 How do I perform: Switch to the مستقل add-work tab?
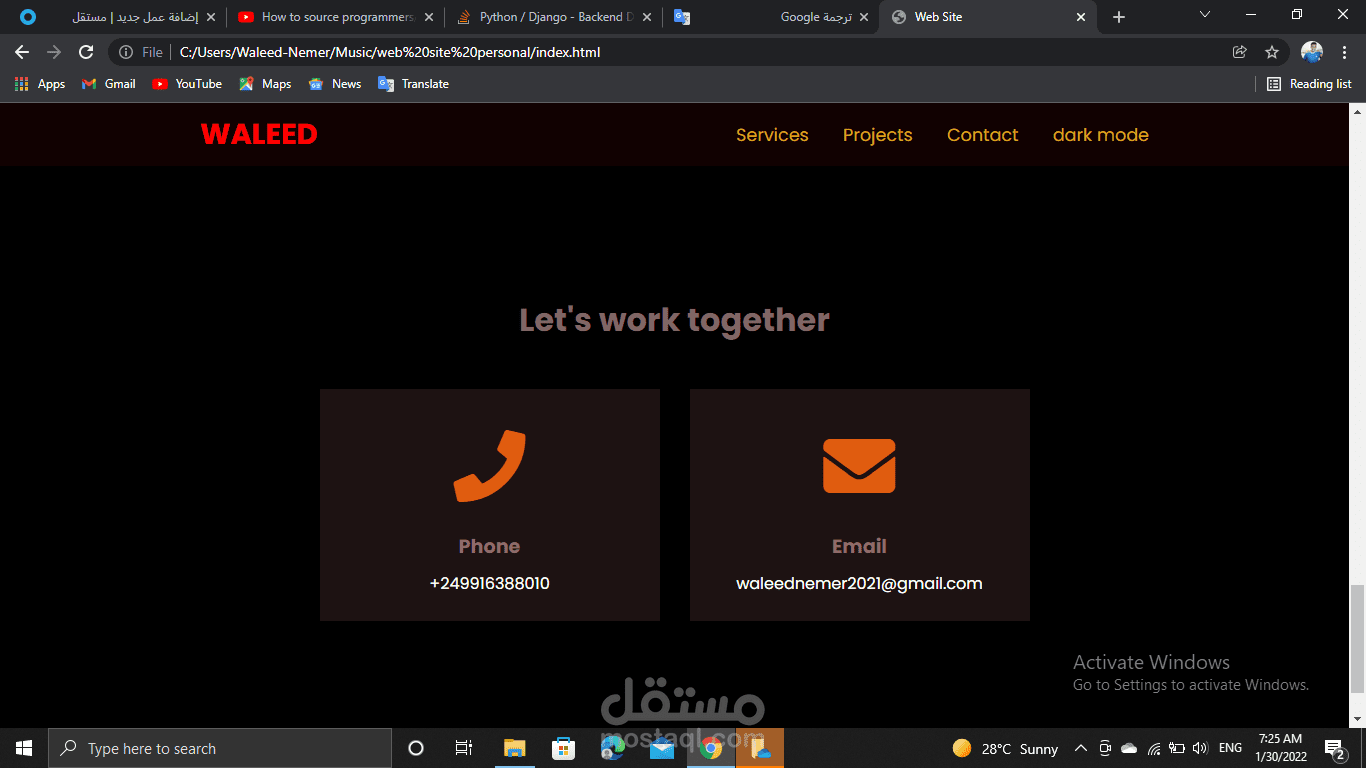click(x=118, y=17)
